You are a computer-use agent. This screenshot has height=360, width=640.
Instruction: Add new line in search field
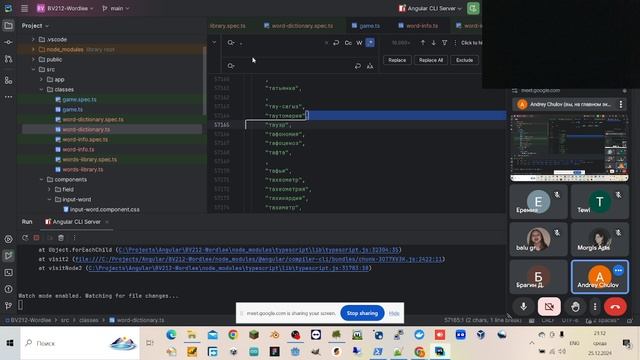[336, 42]
